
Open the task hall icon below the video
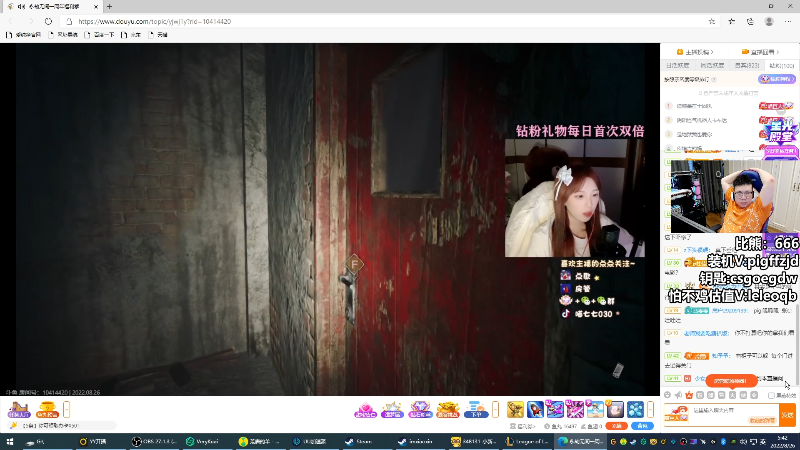click(x=19, y=409)
